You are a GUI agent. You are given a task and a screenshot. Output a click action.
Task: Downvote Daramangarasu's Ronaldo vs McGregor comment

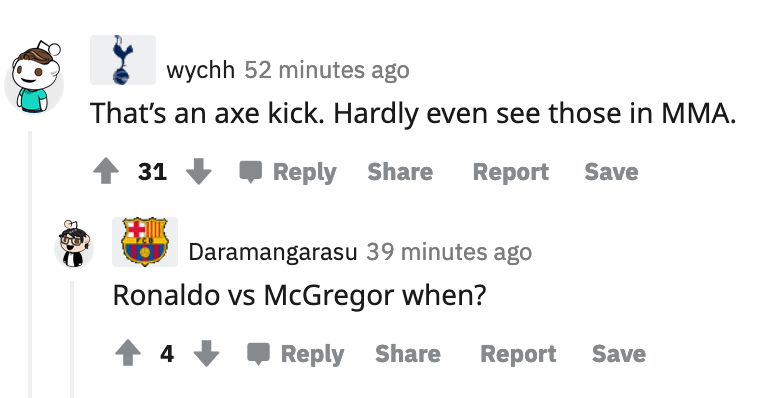(206, 354)
